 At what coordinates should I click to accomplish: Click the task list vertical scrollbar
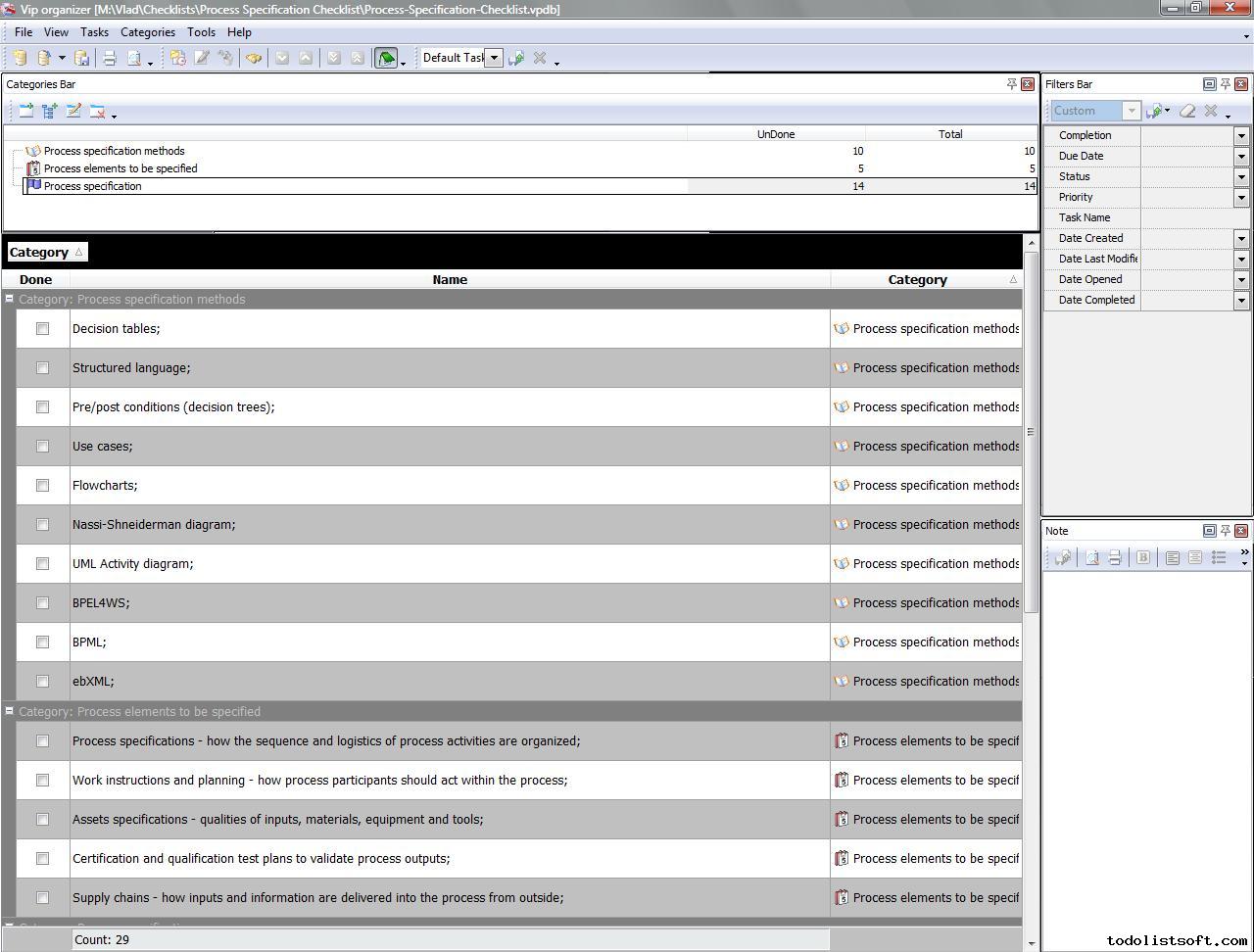(x=1031, y=431)
